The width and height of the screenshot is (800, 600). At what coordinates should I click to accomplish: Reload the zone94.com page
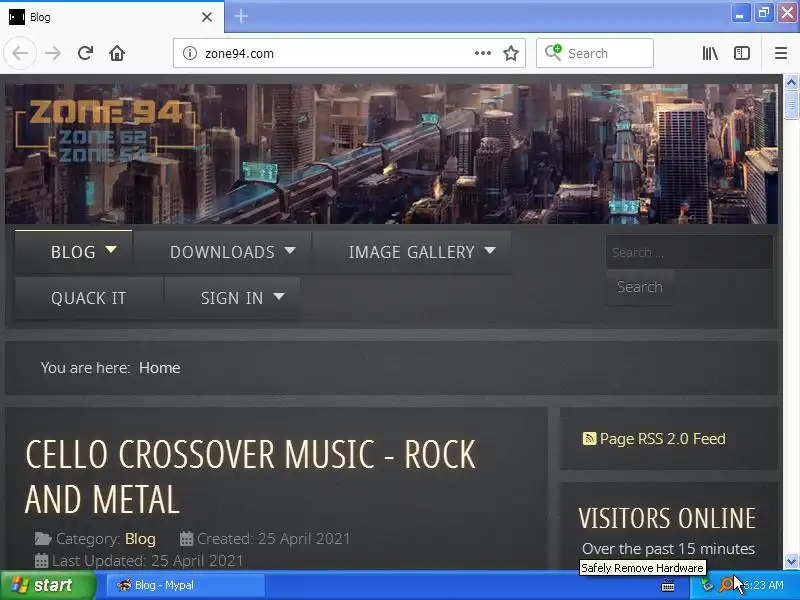(x=85, y=53)
